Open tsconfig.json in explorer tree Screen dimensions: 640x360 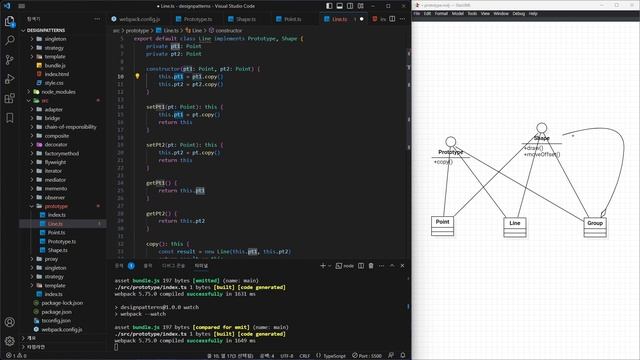(x=56, y=320)
